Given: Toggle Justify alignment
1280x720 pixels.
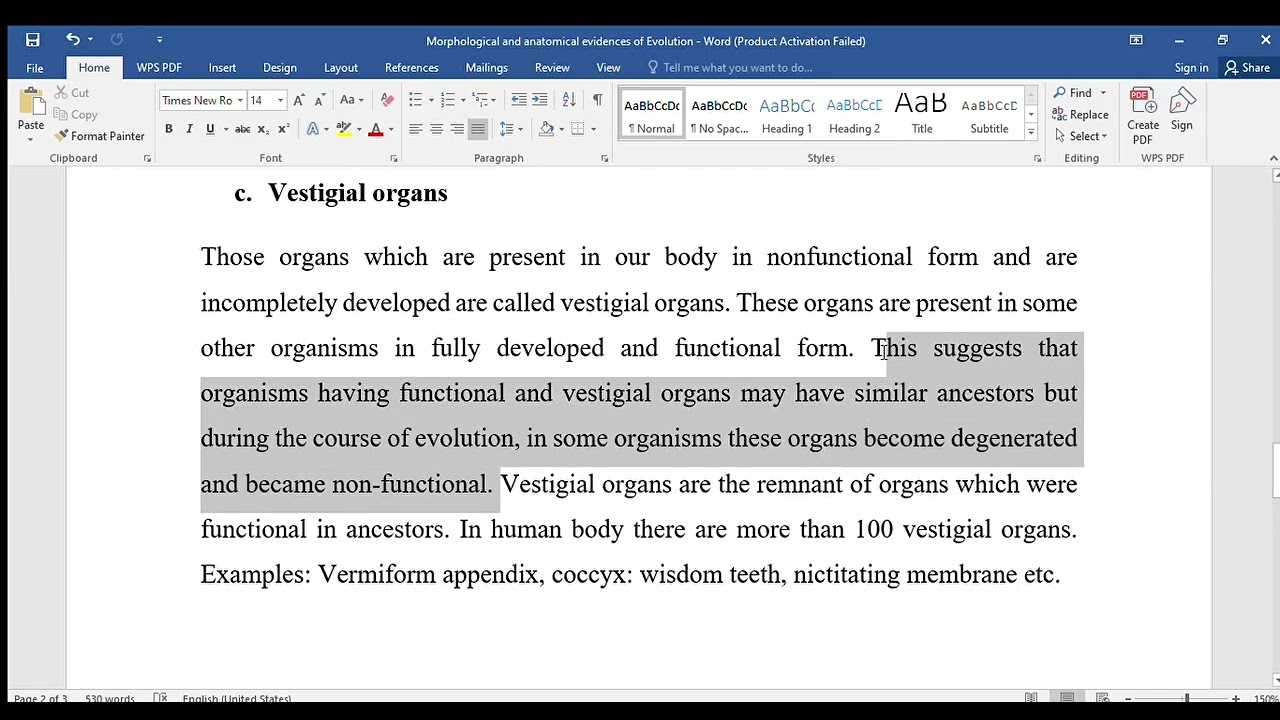Looking at the screenshot, I should pos(478,129).
